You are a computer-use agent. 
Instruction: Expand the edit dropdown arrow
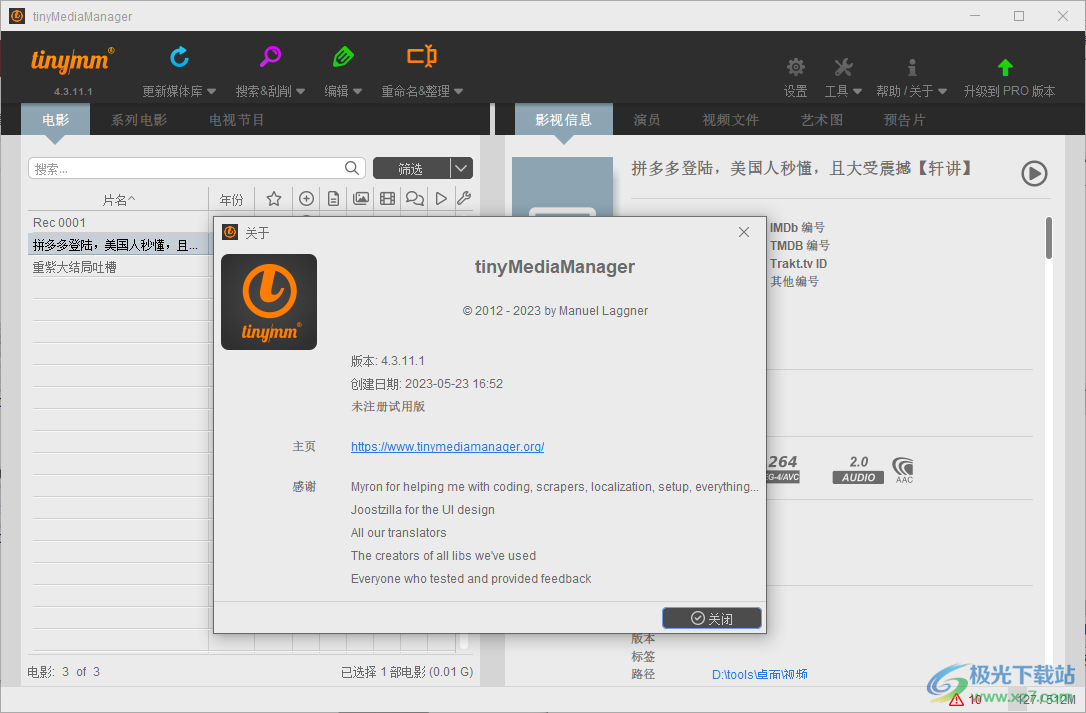(357, 91)
